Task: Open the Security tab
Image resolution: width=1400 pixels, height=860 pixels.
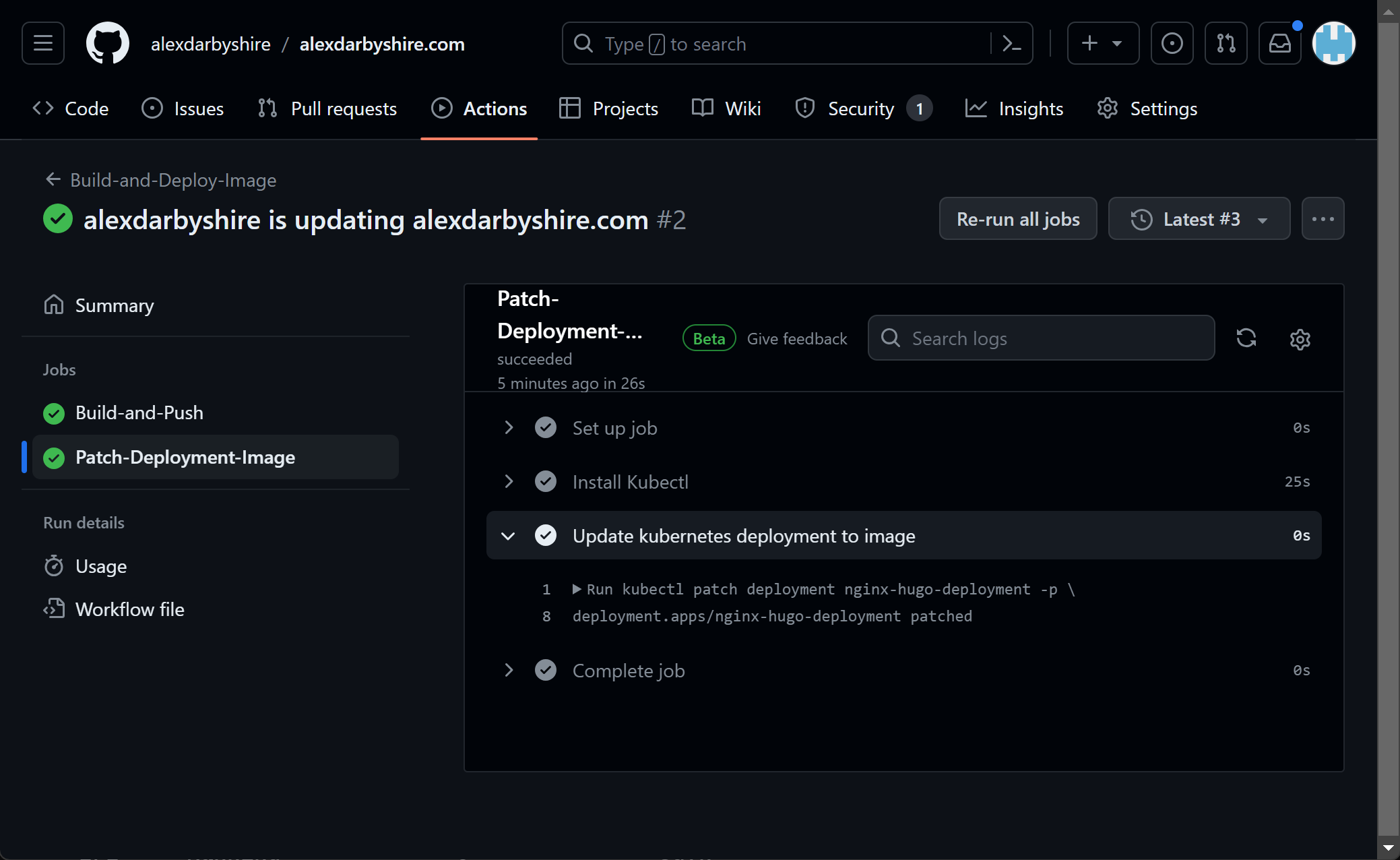Action: click(864, 109)
